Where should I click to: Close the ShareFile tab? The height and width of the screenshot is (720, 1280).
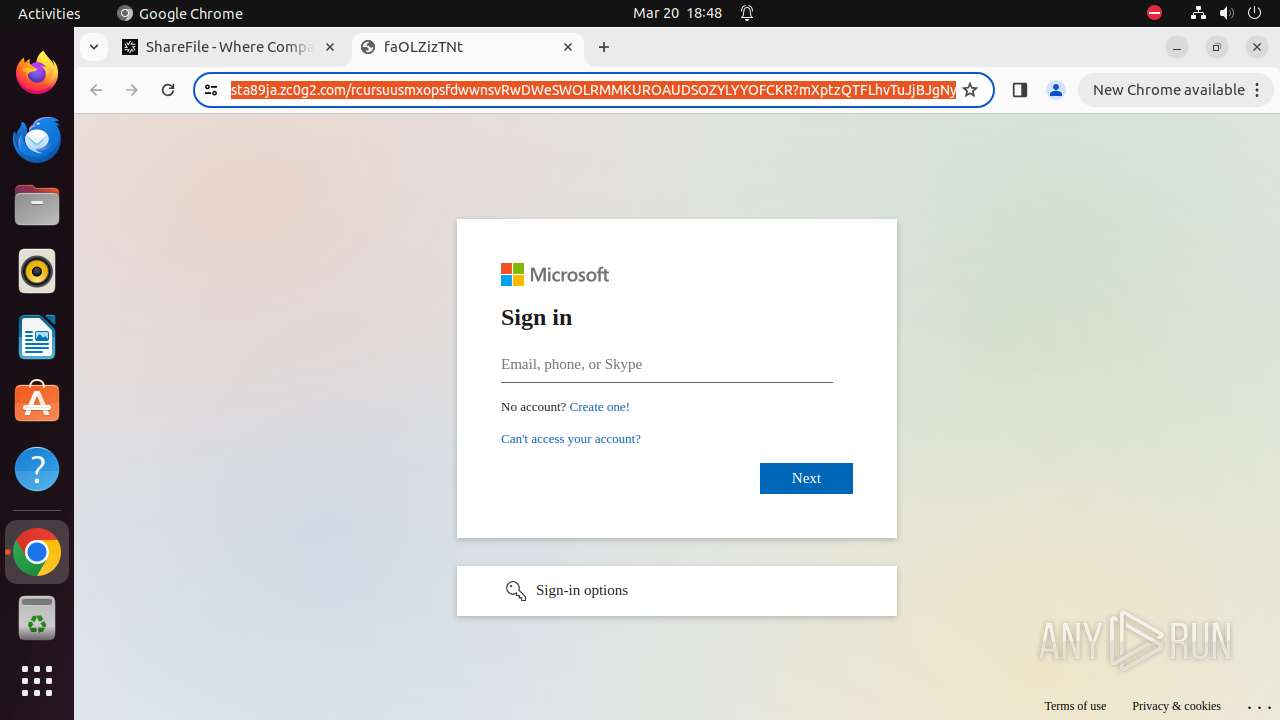tap(330, 47)
